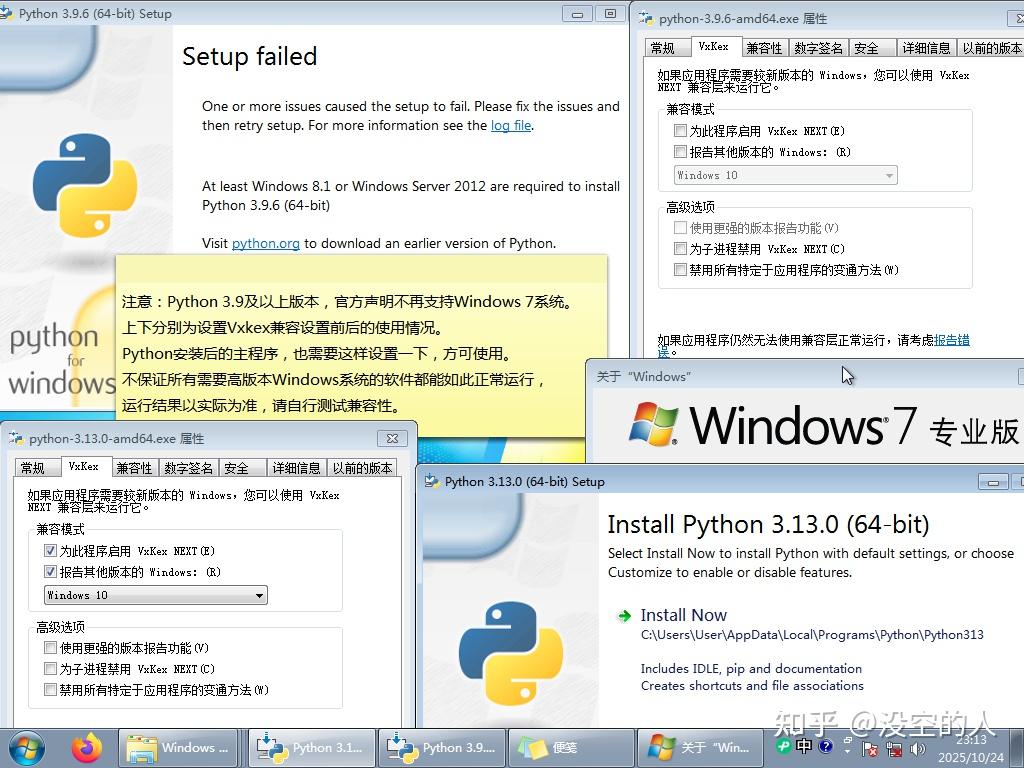Enable 为此程序启用 VxKex NEXT in 3.9.6 properties
The image size is (1024, 768).
680,131
